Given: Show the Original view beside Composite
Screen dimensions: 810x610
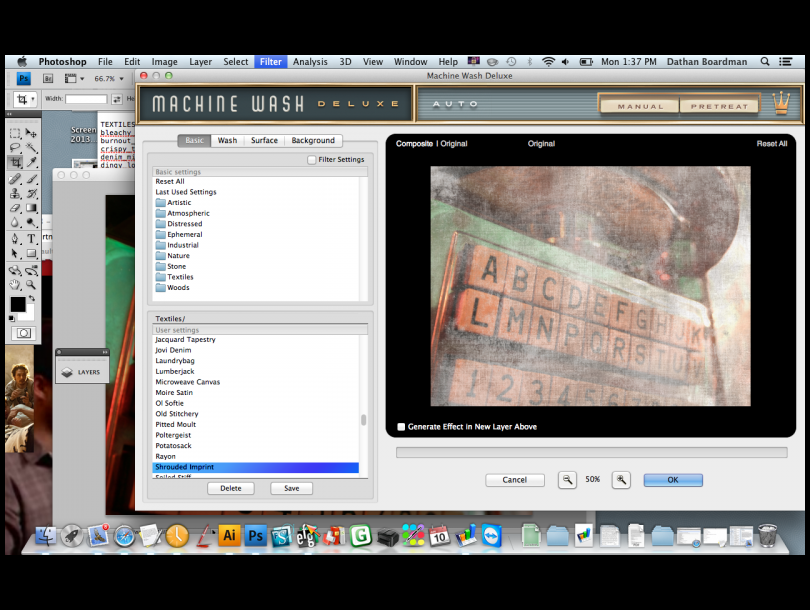Looking at the screenshot, I should point(454,144).
